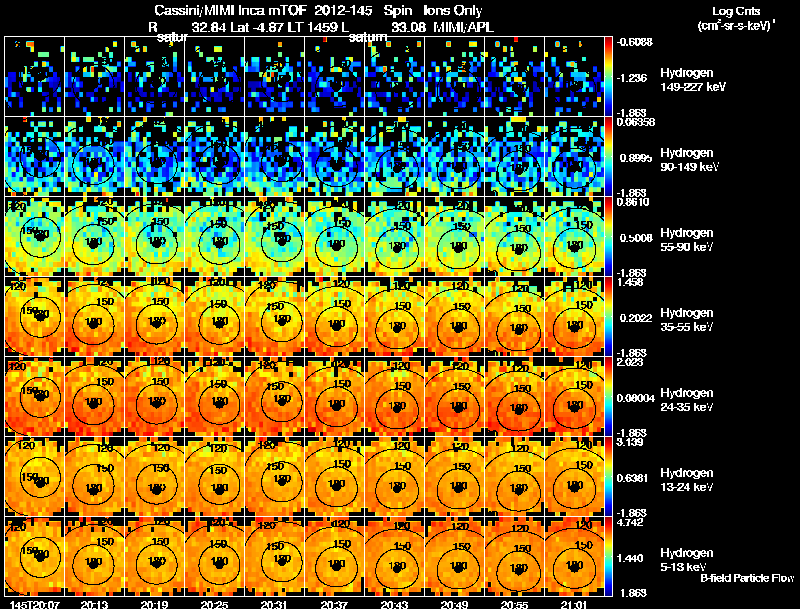Click the color bar beside Hydrogen 5-13 keV
The width and height of the screenshot is (800, 609).
click(608, 557)
